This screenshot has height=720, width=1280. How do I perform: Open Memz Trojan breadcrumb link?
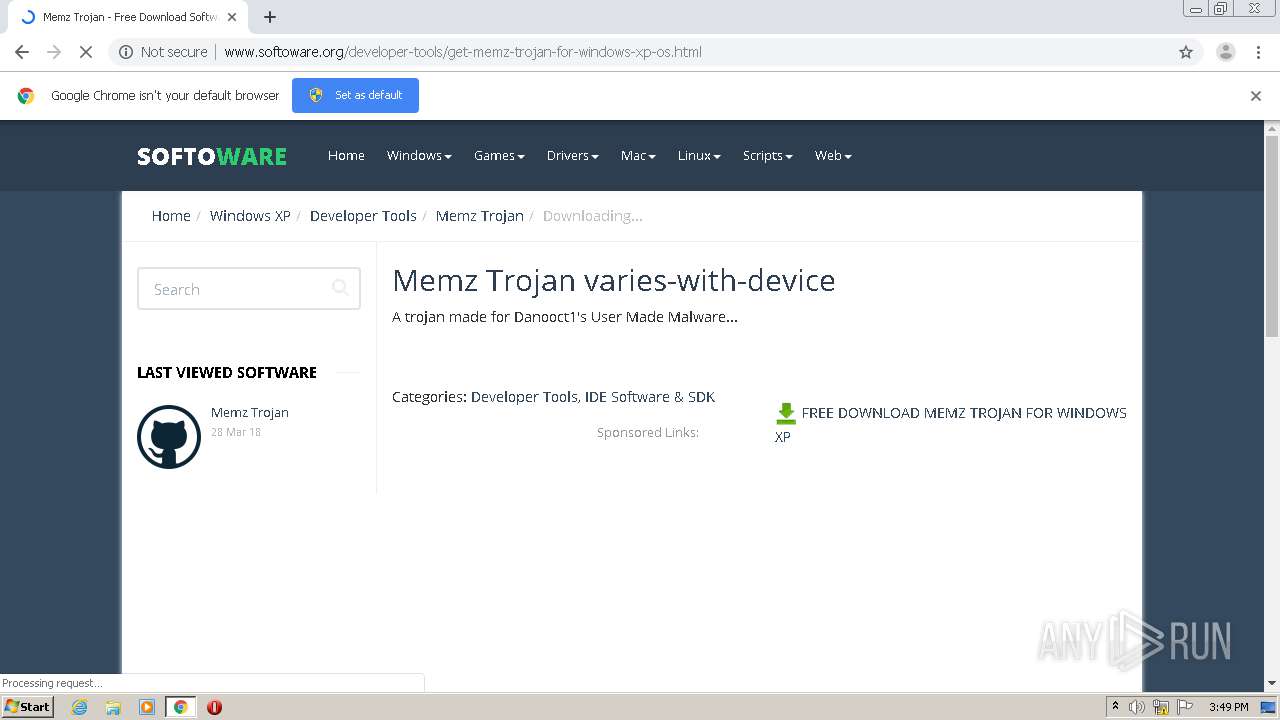click(480, 216)
